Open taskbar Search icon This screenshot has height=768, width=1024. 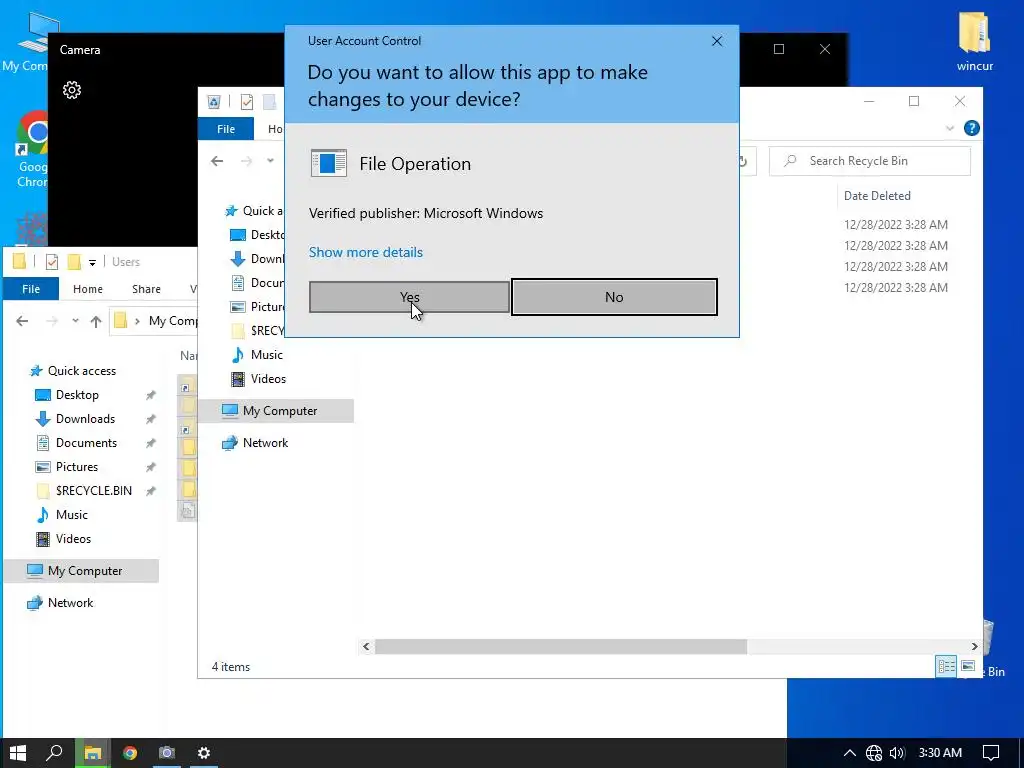click(x=54, y=753)
